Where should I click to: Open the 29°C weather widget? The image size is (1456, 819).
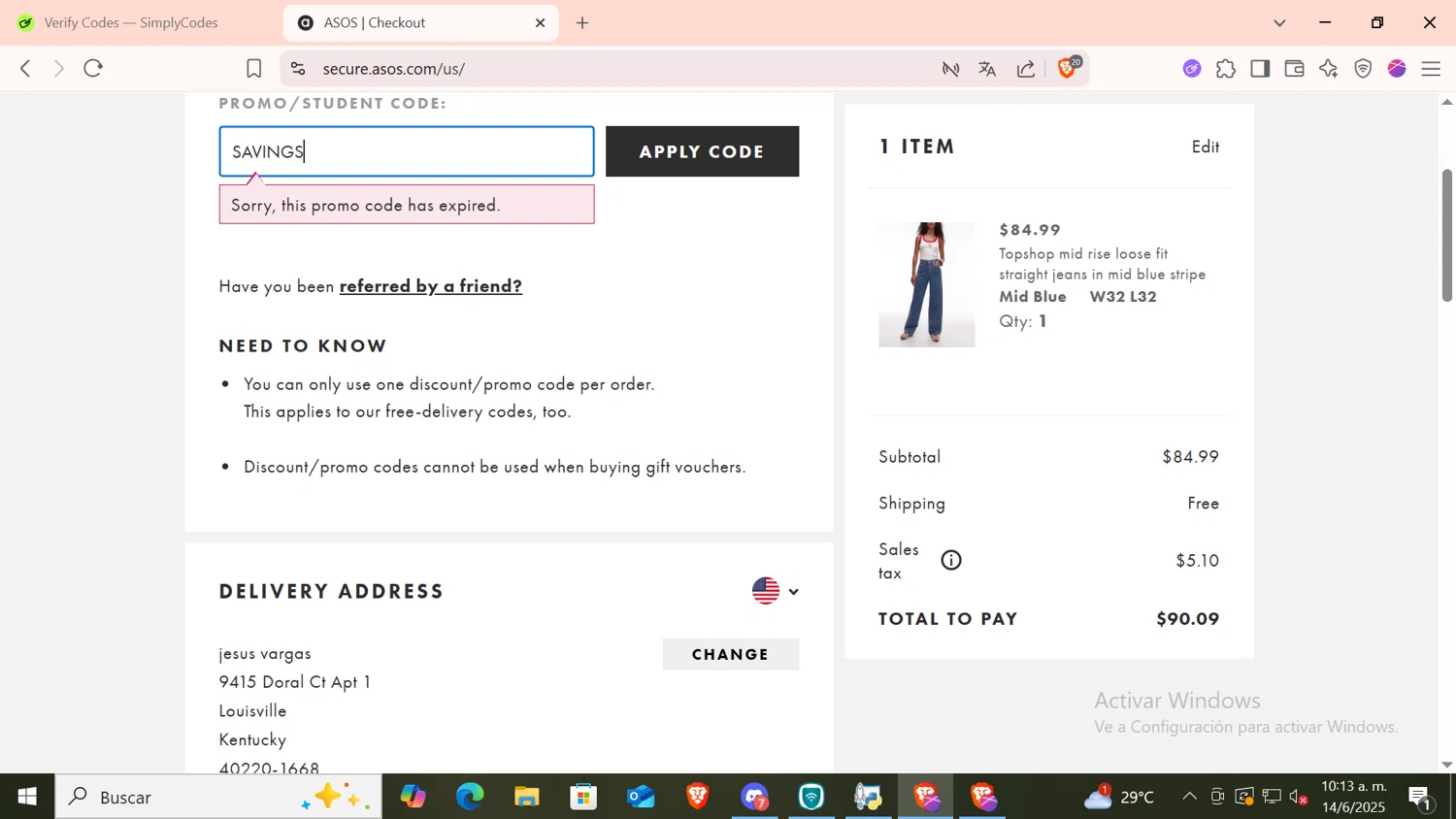[x=1119, y=797]
